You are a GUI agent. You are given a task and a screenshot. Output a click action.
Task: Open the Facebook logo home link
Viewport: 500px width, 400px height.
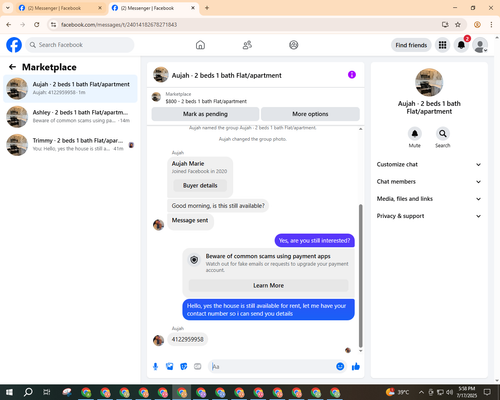(x=14, y=45)
